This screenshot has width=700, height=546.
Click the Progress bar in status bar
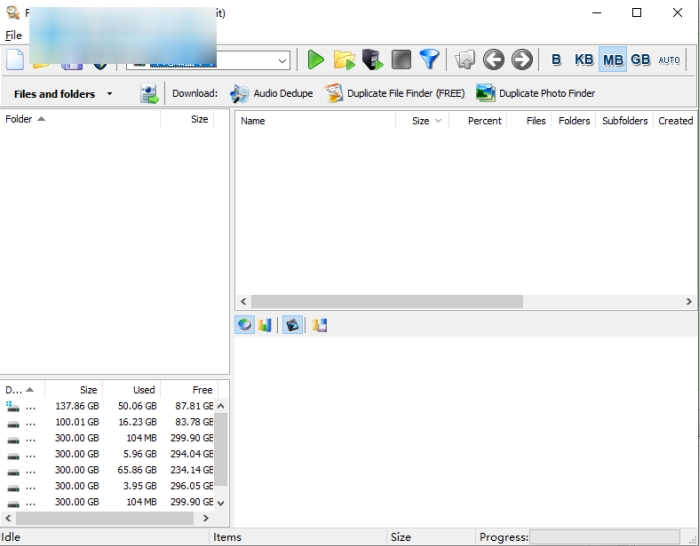point(604,537)
